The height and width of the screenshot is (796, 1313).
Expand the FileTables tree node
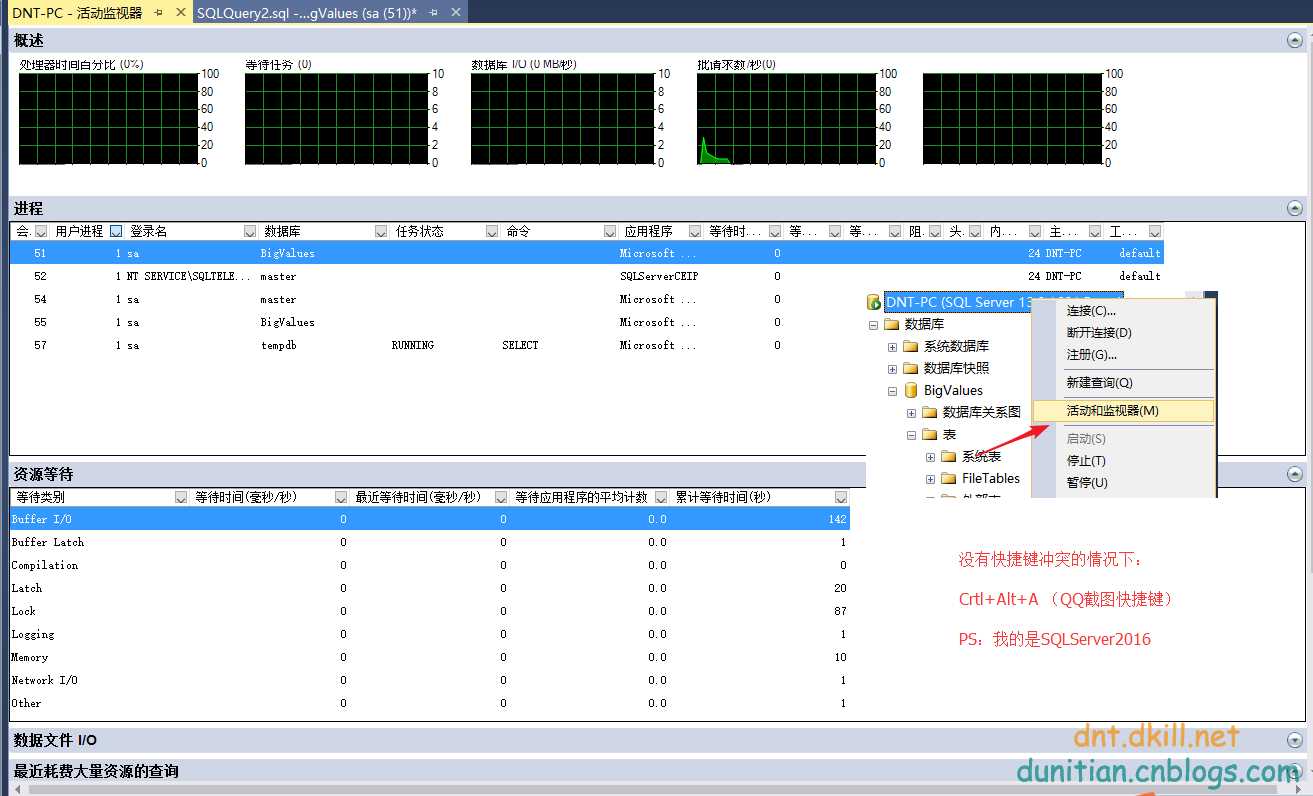click(x=931, y=478)
